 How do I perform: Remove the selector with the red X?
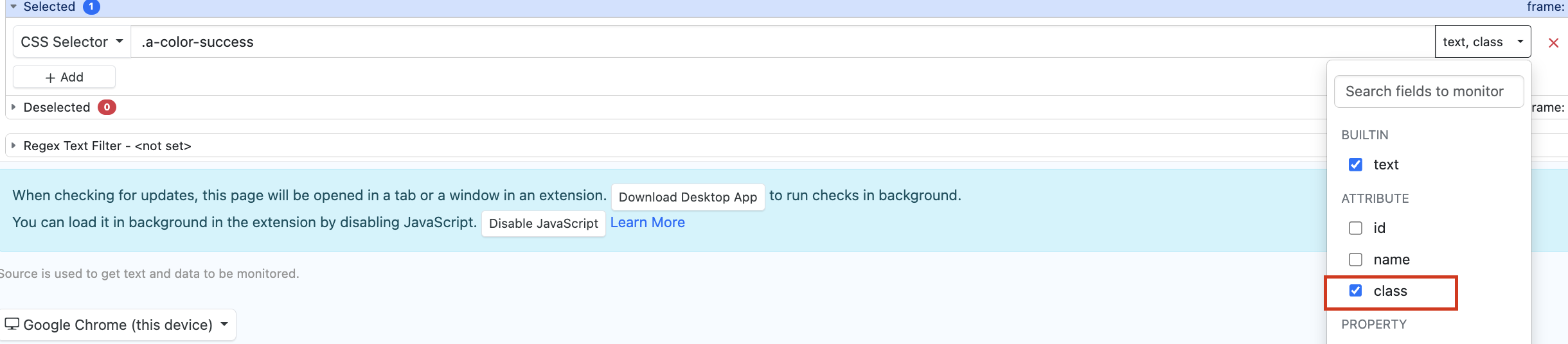1553,43
